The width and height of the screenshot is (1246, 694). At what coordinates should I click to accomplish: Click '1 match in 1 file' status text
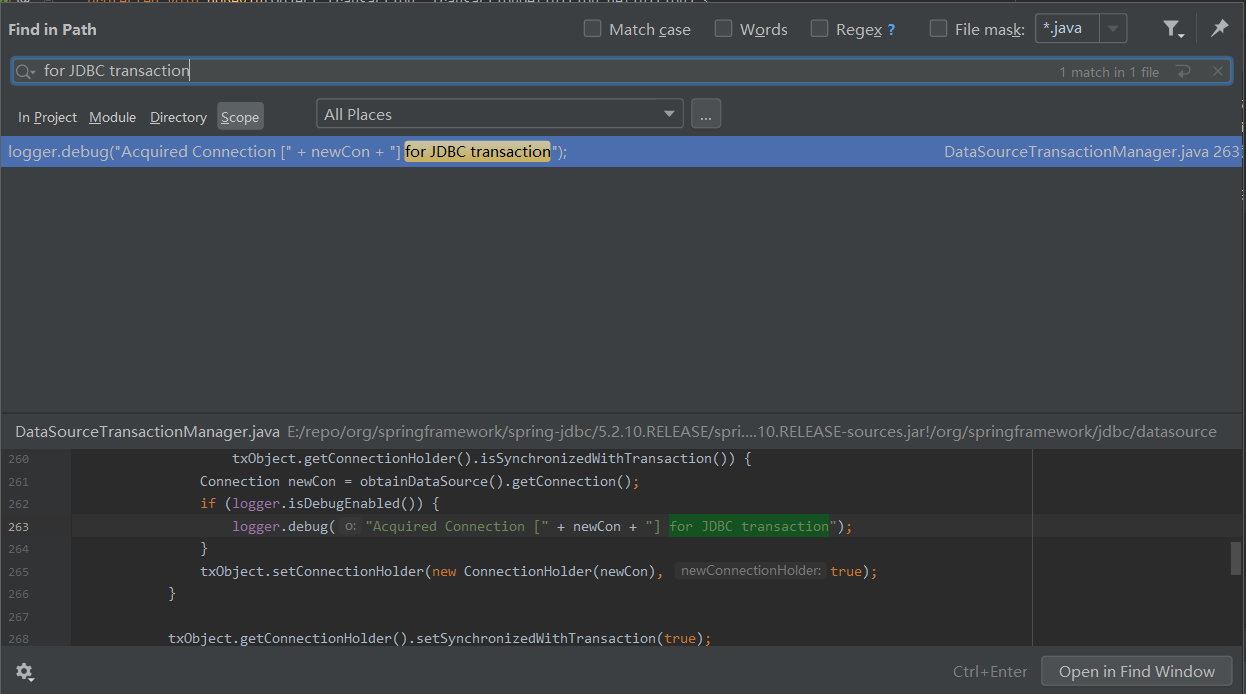click(1109, 72)
